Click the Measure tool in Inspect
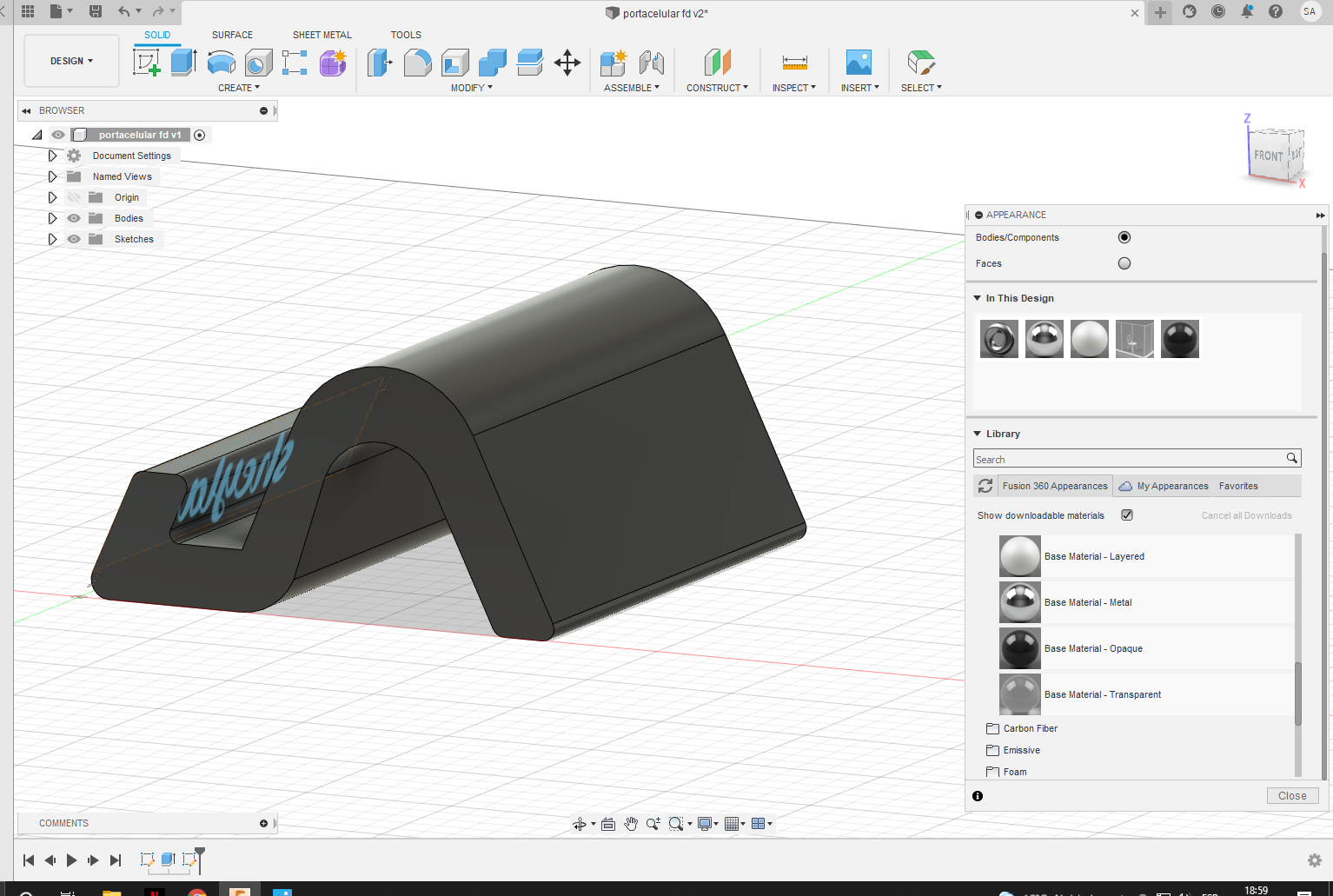The image size is (1333, 896). tap(794, 63)
